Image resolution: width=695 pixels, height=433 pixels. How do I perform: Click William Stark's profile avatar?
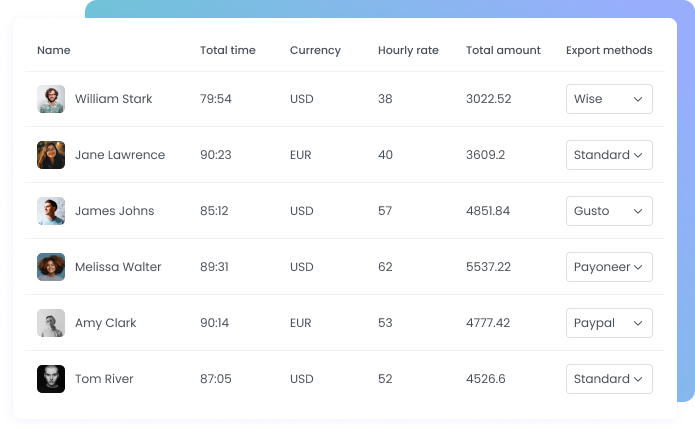click(51, 99)
